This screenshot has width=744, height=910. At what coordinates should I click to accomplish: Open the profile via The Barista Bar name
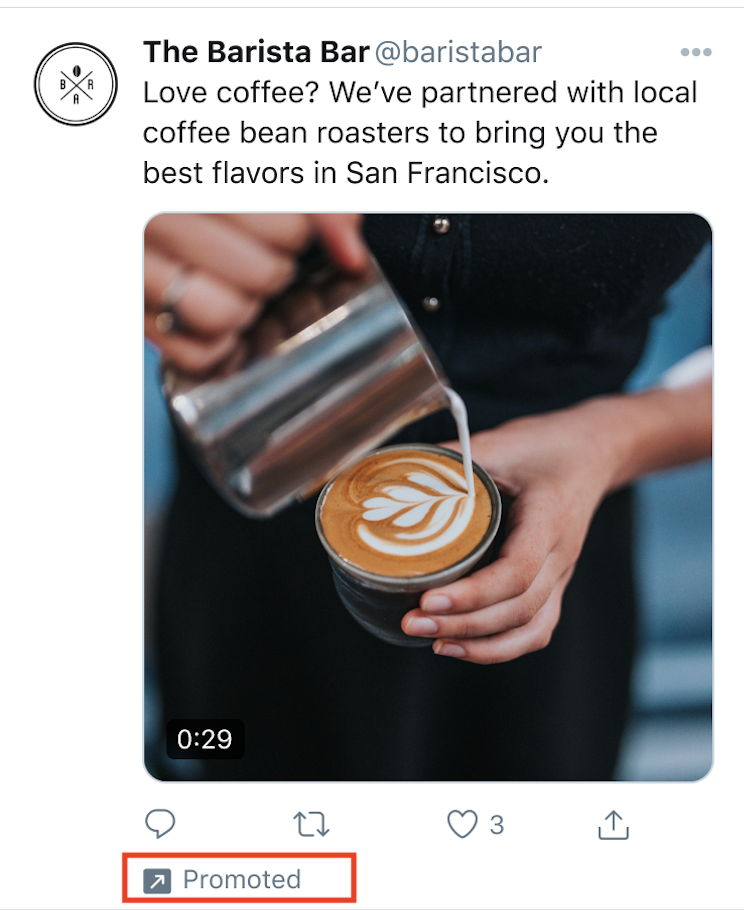256,52
